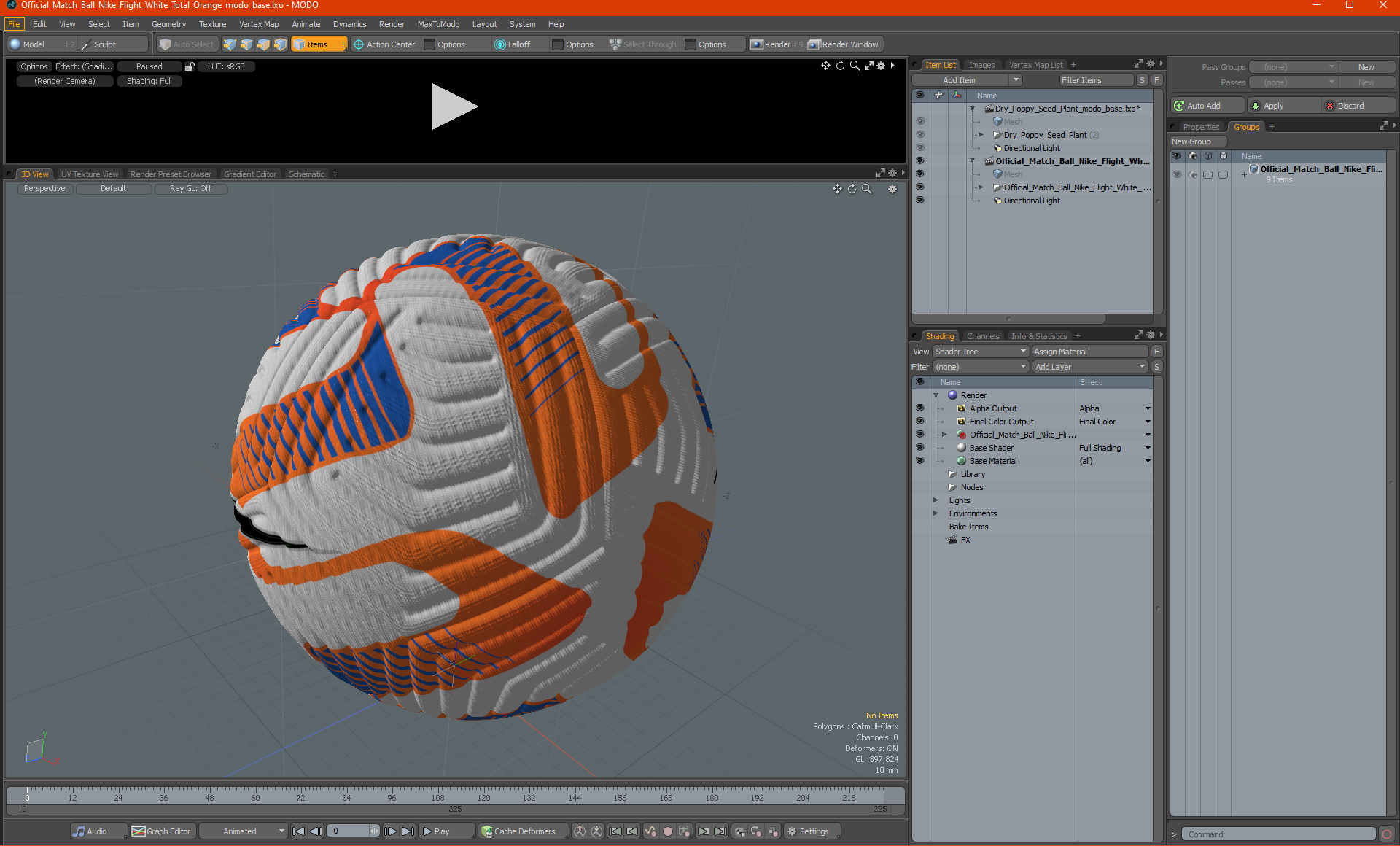Viewport: 1400px width, 846px height.
Task: Switch to the Channels tab
Action: pyautogui.click(x=982, y=336)
